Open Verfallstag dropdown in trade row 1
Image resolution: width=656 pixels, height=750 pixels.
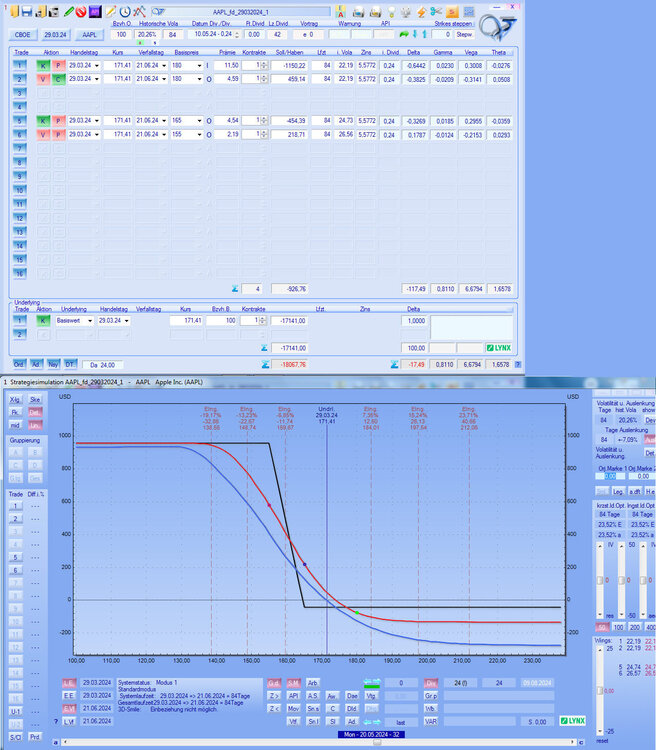164,66
